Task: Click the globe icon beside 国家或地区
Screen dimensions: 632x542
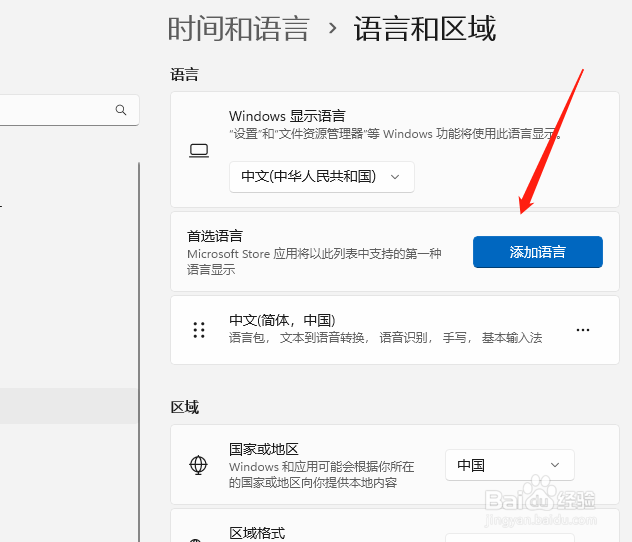Action: [x=198, y=465]
